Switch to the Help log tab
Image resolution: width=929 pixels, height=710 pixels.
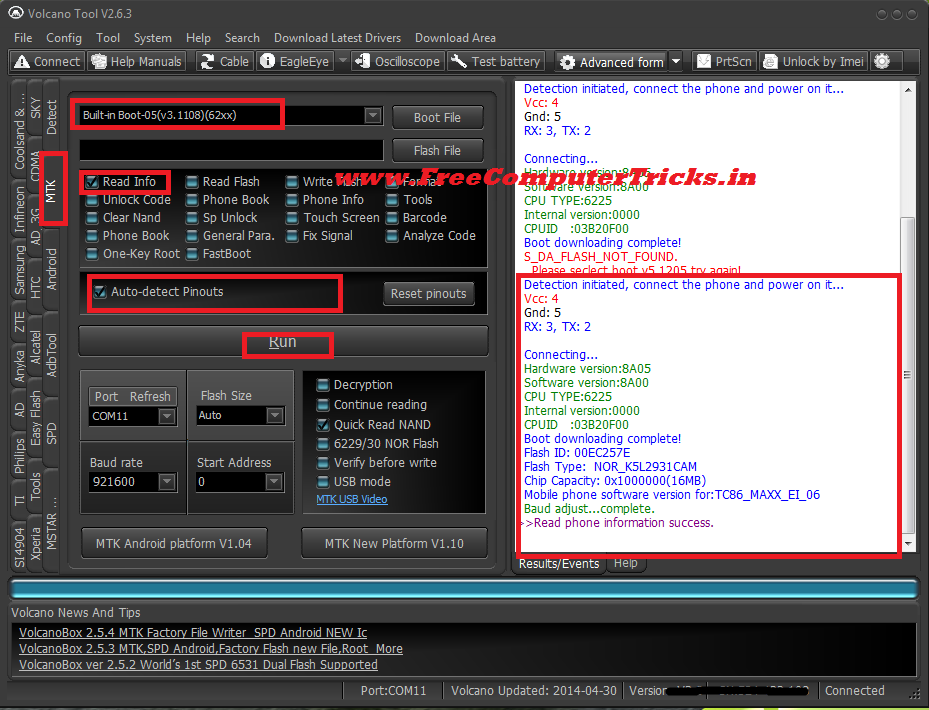[x=626, y=563]
